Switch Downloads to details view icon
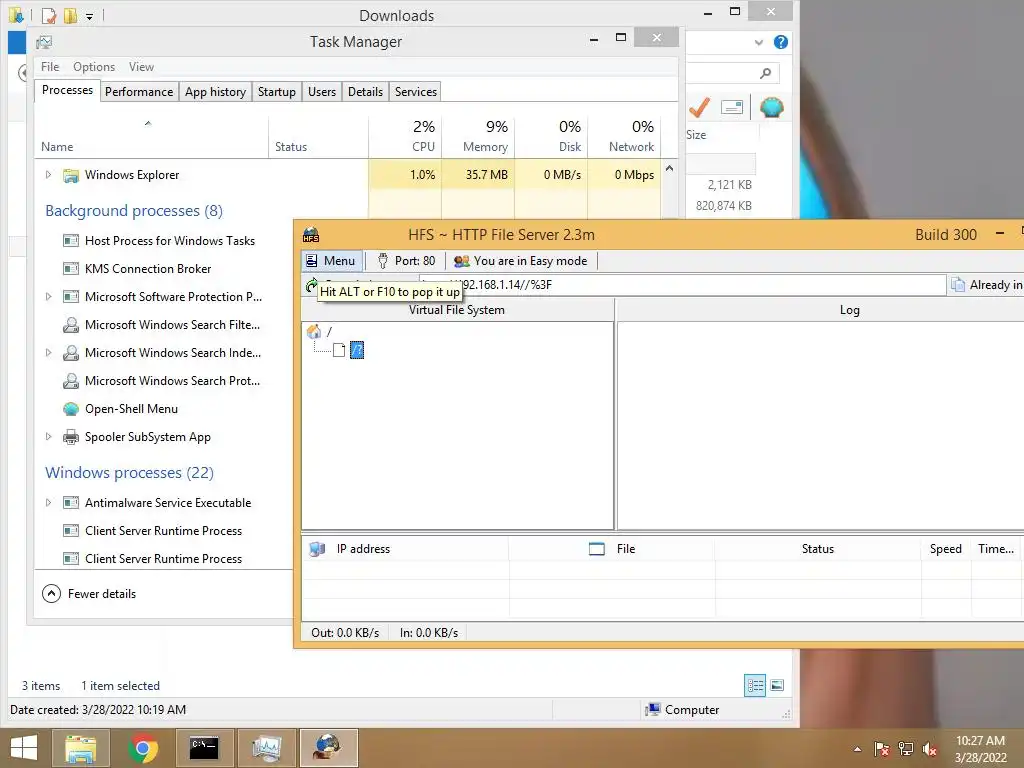1024x768 pixels. 755,685
